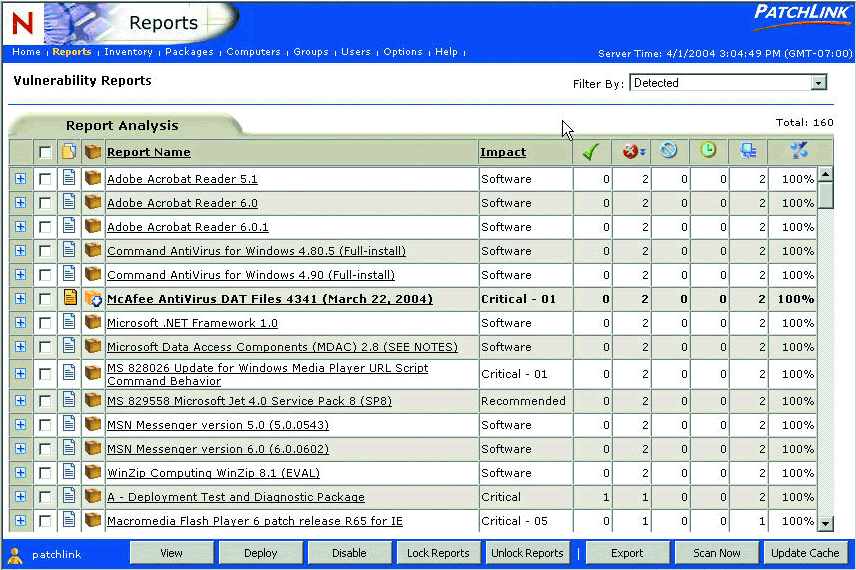Click the document icon for Adobe Acrobat Reader 6.0.1
The width and height of the screenshot is (856, 570).
pos(69,226)
